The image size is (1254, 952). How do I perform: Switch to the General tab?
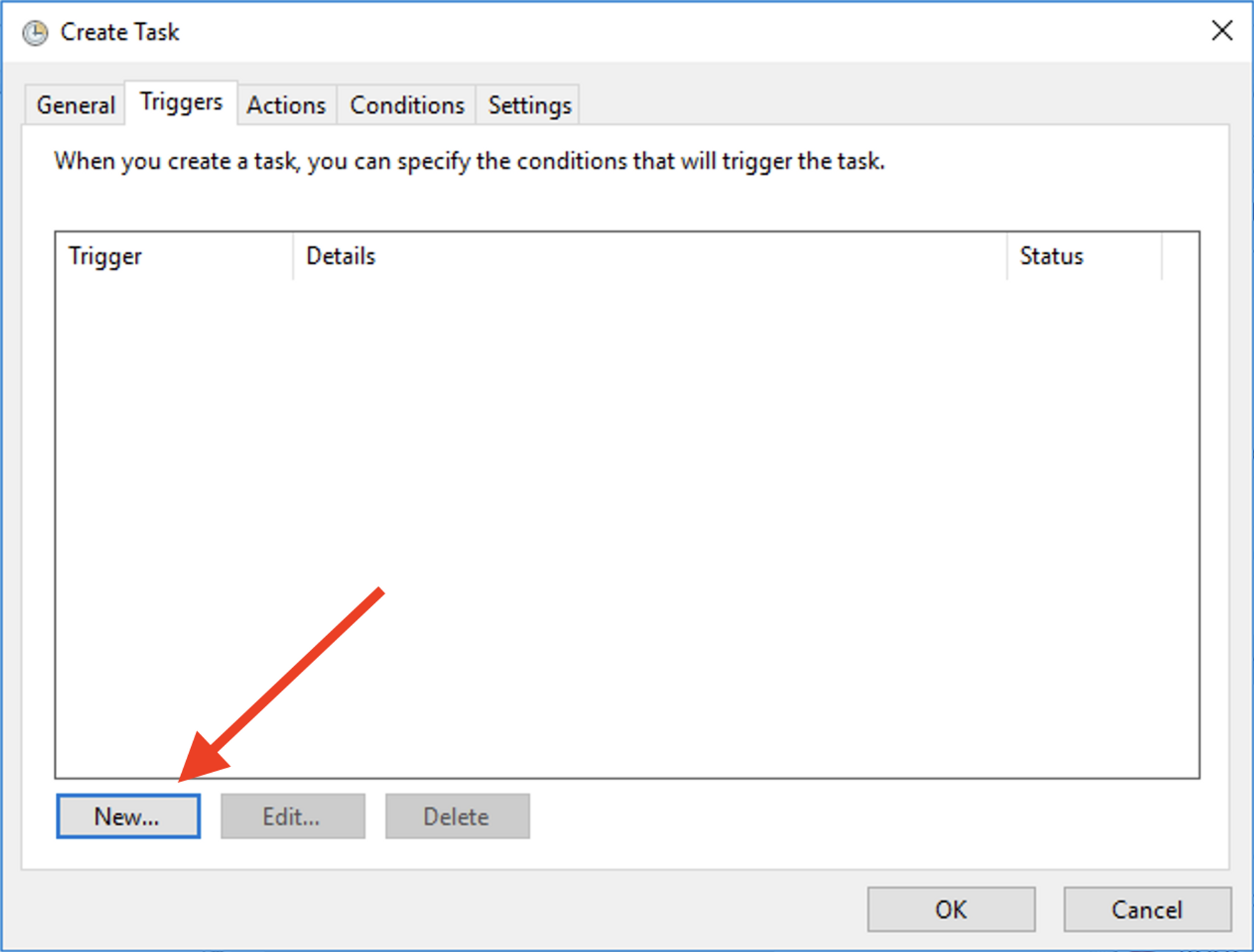coord(75,105)
